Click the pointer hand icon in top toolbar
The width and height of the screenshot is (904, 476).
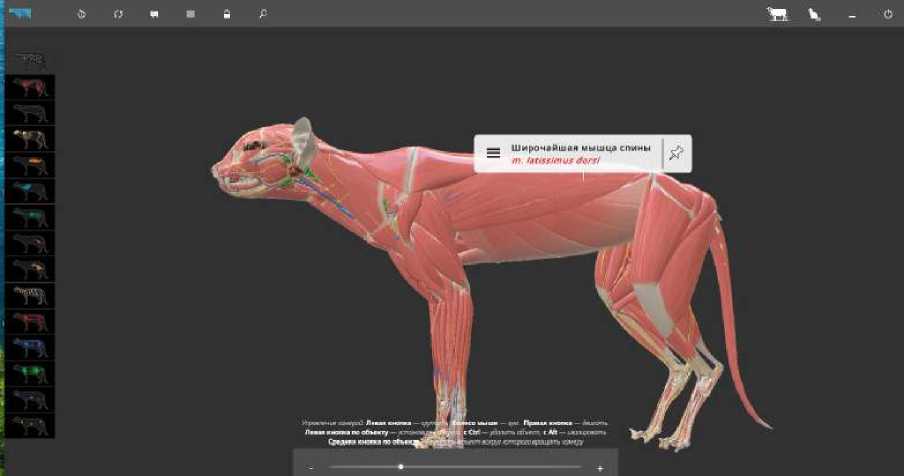[82, 14]
